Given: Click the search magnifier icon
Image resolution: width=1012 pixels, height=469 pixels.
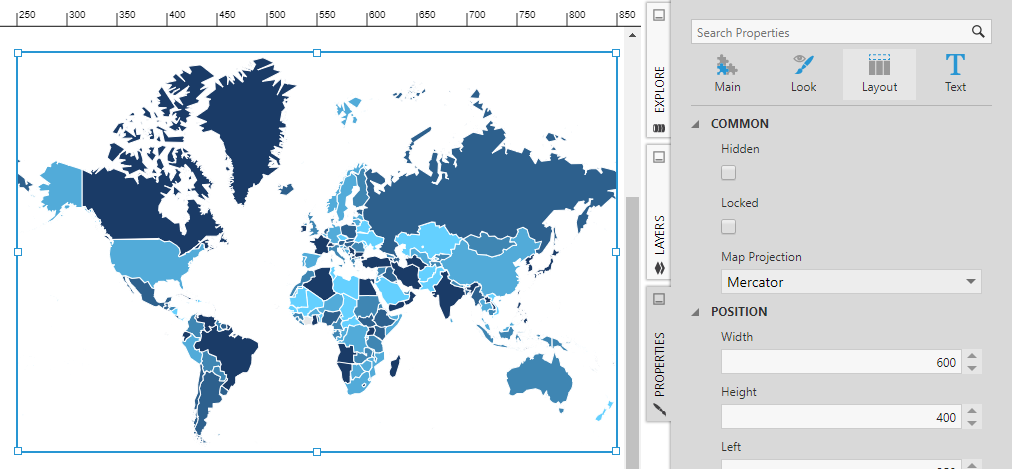Looking at the screenshot, I should pyautogui.click(x=978, y=32).
